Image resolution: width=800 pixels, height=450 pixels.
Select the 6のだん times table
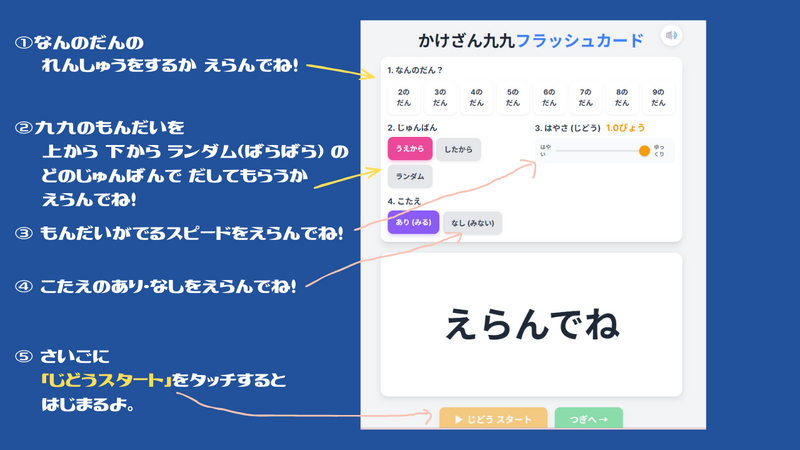(x=548, y=97)
